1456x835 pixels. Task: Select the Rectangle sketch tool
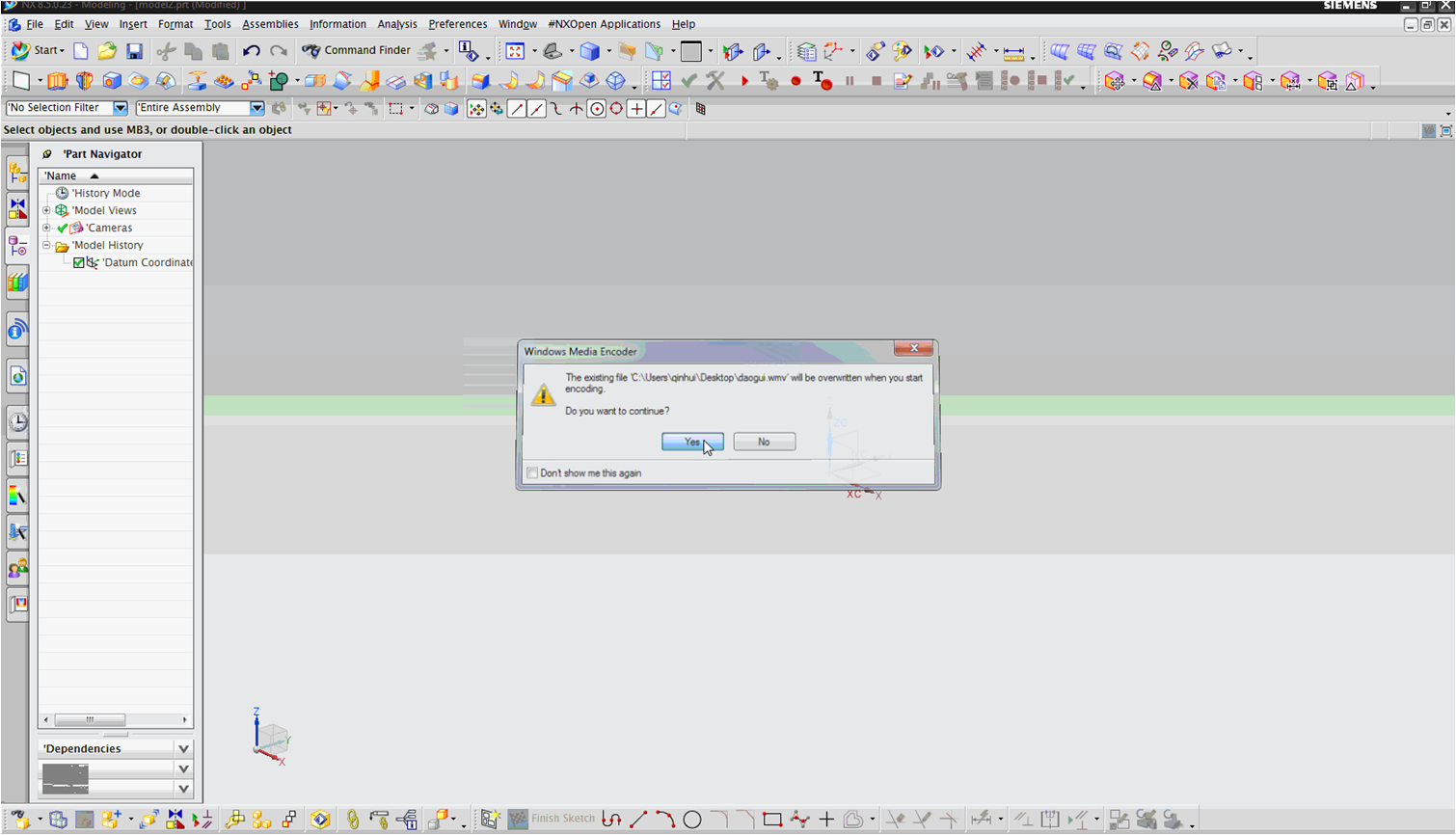771,820
